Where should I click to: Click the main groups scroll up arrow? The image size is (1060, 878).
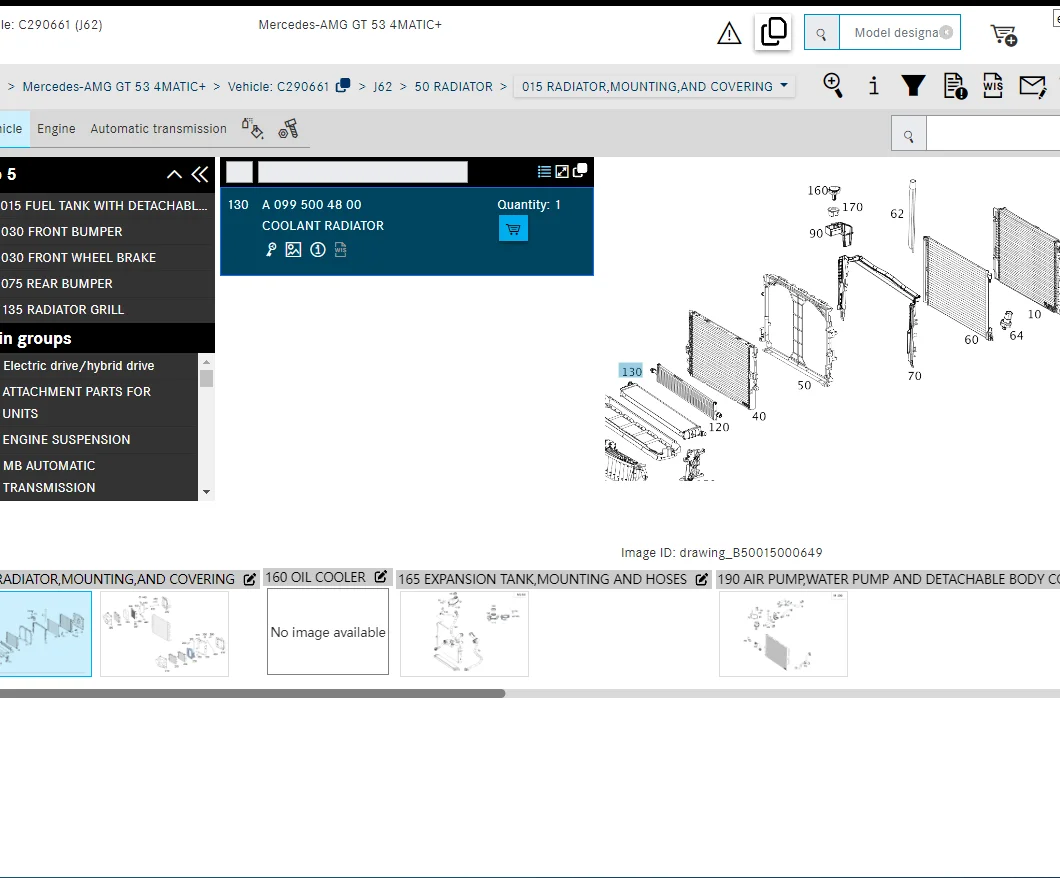coord(207,362)
